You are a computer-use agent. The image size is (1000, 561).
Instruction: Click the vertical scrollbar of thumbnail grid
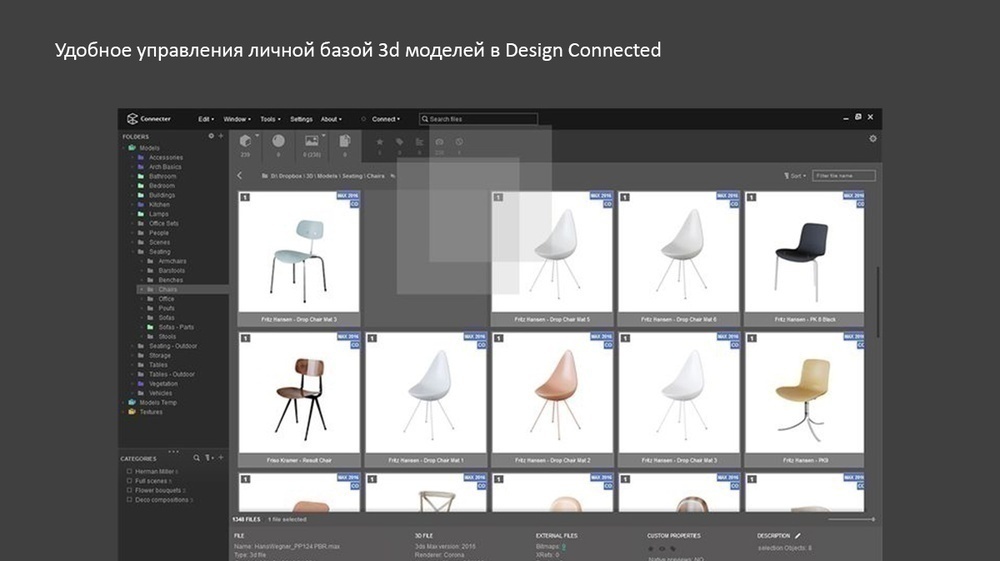(x=878, y=302)
